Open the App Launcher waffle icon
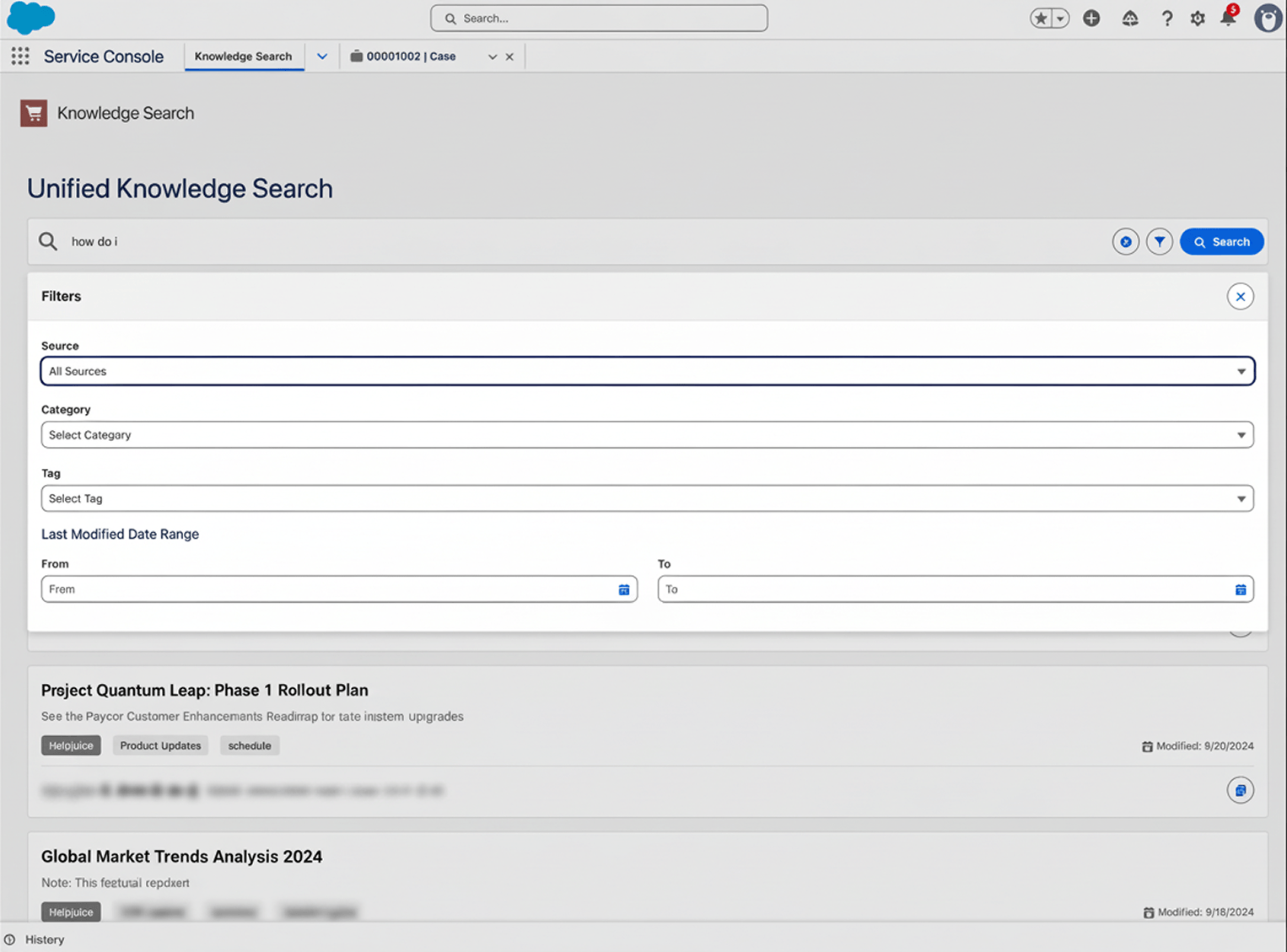 tap(19, 56)
